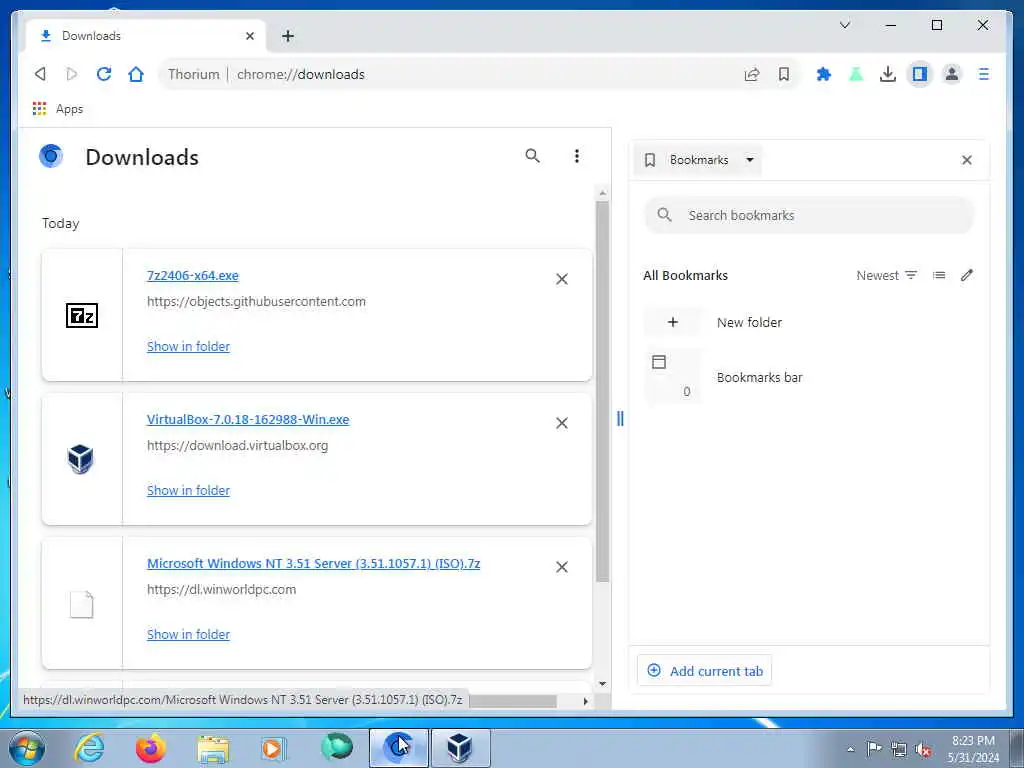The height and width of the screenshot is (768, 1024).
Task: Show VirtualBox installer in folder
Action: 188,490
